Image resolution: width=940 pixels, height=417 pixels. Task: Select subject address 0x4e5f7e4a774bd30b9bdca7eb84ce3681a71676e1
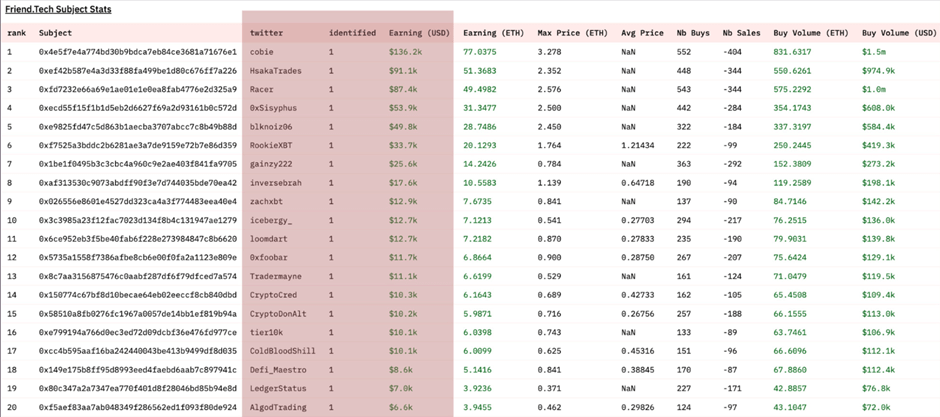(x=138, y=52)
